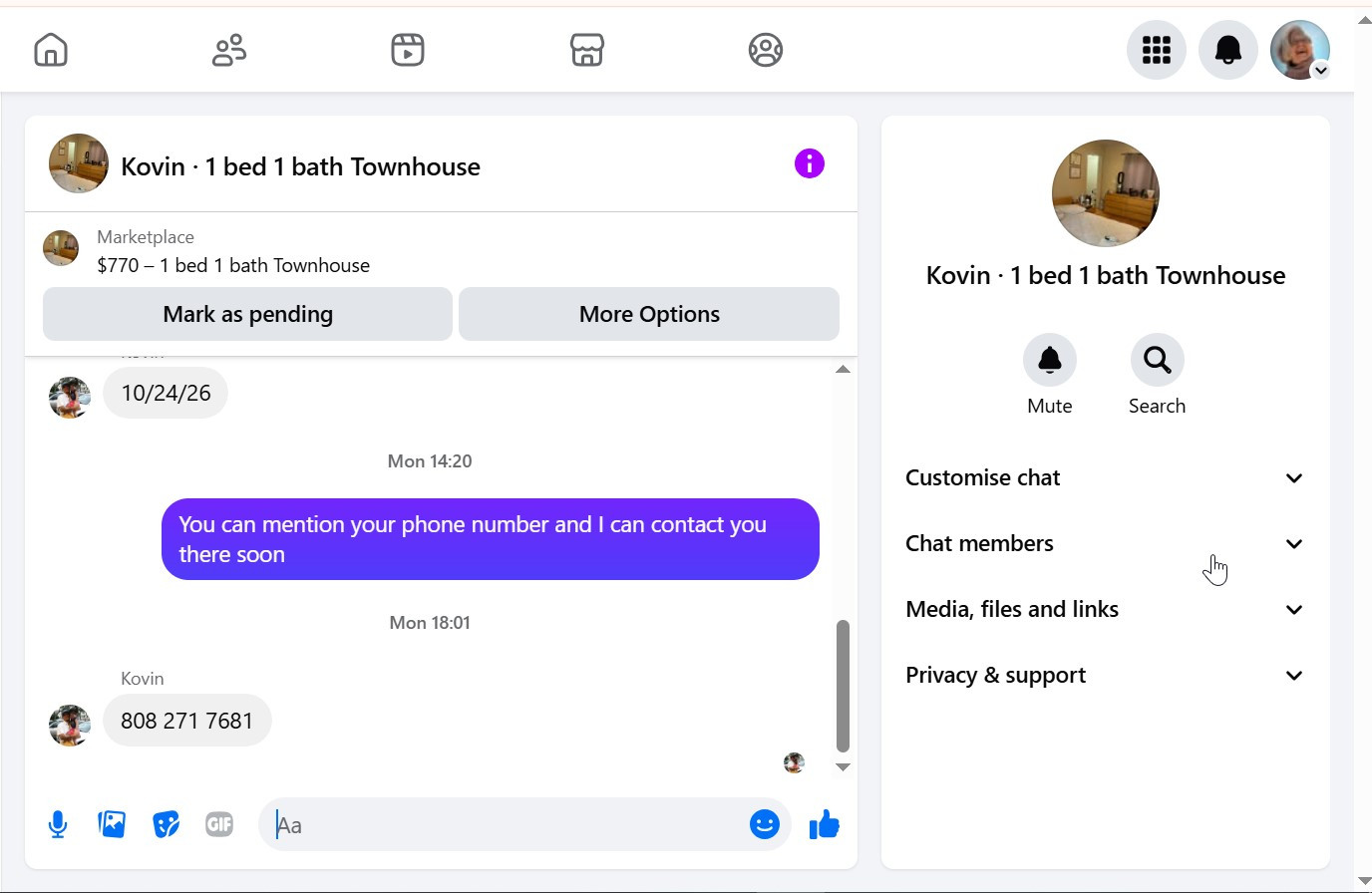
Task: Expand the Customise chat section
Action: pos(1105,478)
